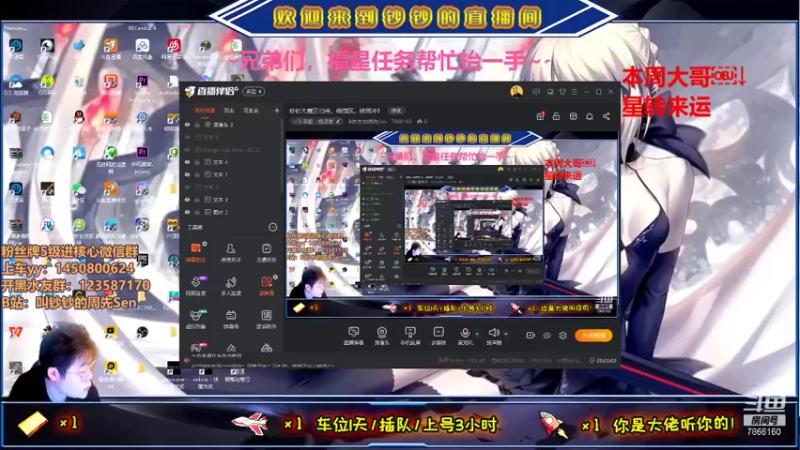Click the 修改 button next to the stream title
This screenshot has width=800, height=450.
396,111
